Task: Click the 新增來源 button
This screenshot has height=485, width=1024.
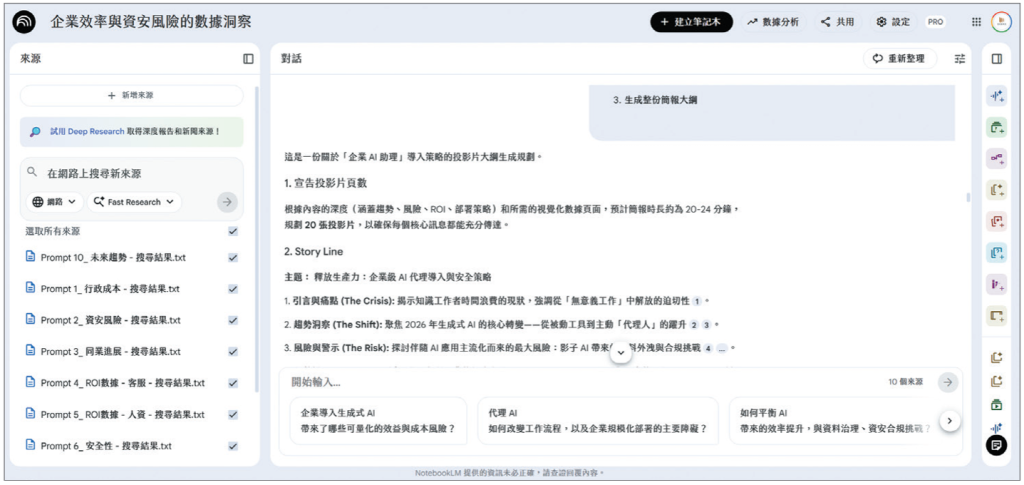Action: [x=131, y=95]
